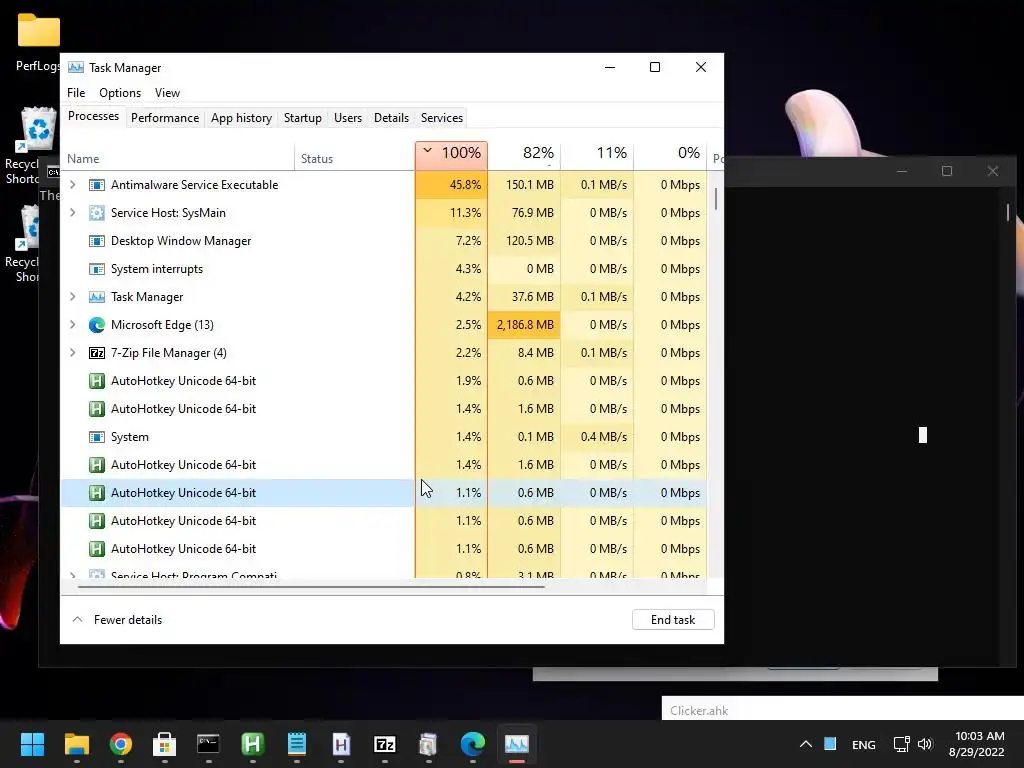Open the File menu
This screenshot has height=768, width=1024.
tap(76, 93)
